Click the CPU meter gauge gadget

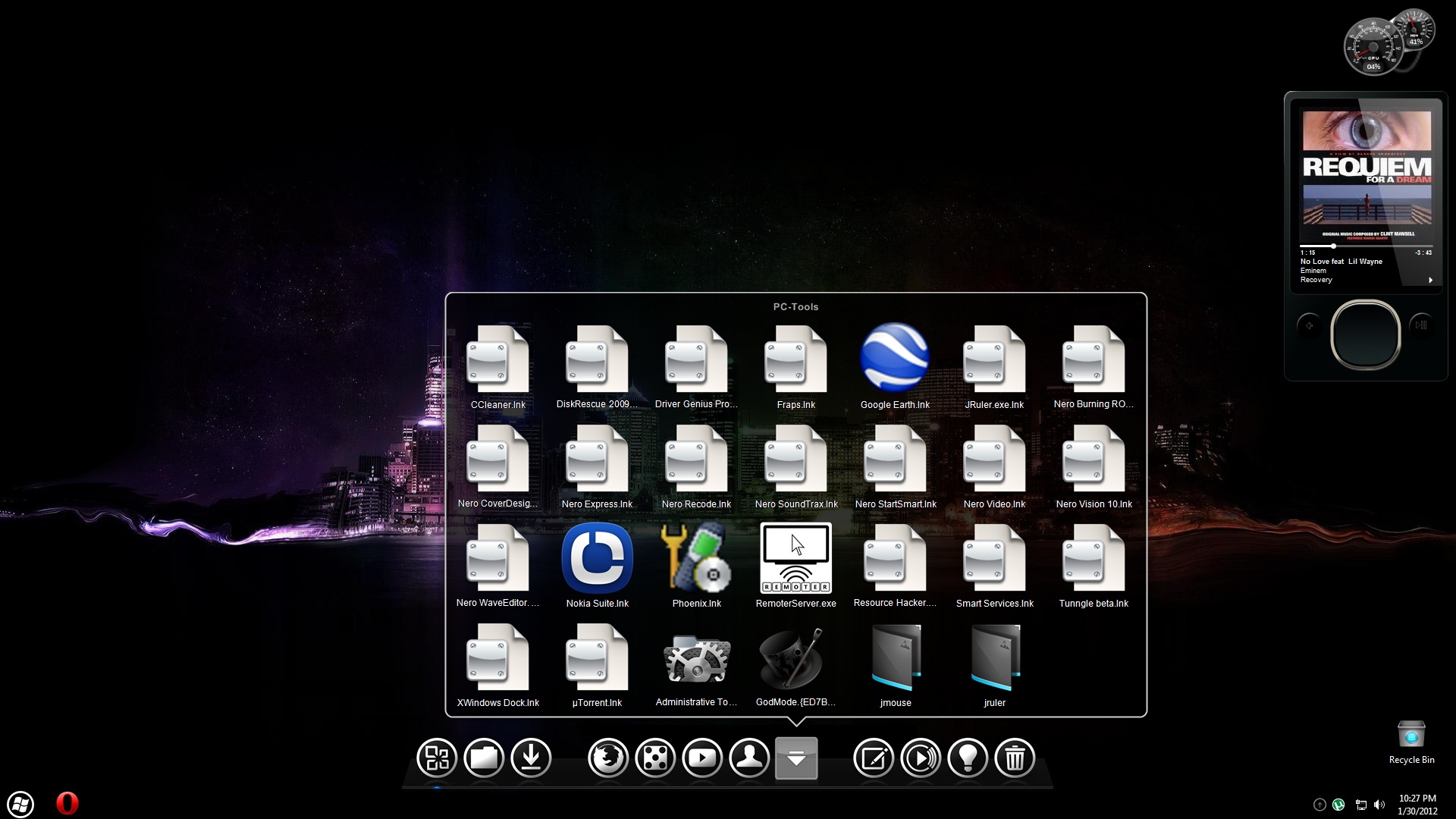[1373, 48]
